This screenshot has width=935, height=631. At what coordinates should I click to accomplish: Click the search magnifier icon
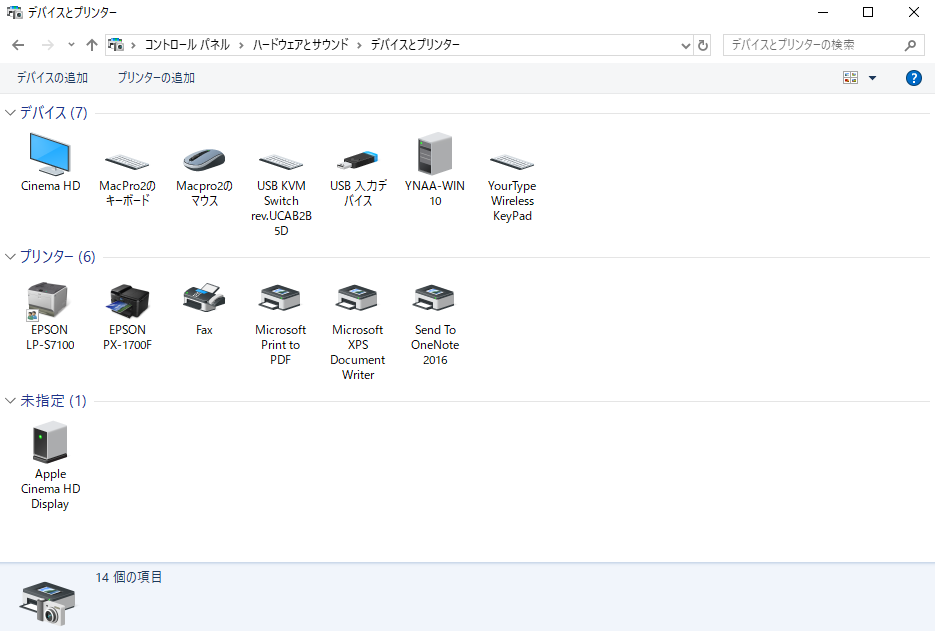[x=910, y=45]
